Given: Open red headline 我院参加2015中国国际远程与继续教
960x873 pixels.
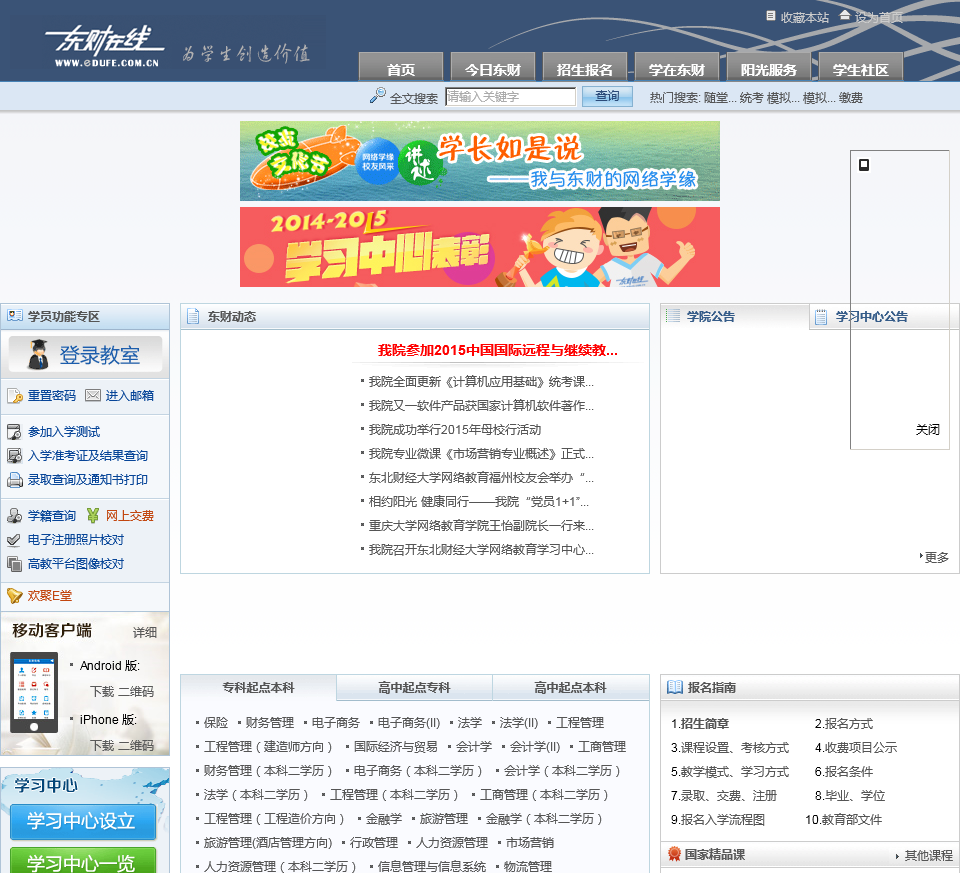Looking at the screenshot, I should tap(497, 350).
